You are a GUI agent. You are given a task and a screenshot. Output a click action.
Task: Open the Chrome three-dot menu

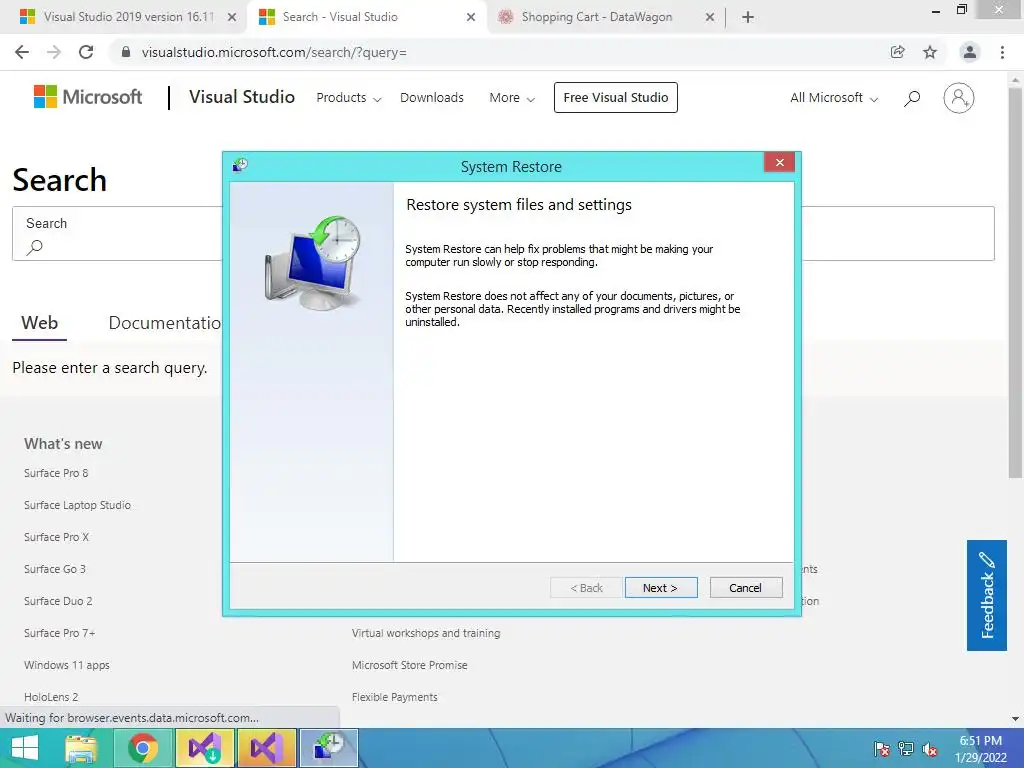click(1002, 52)
